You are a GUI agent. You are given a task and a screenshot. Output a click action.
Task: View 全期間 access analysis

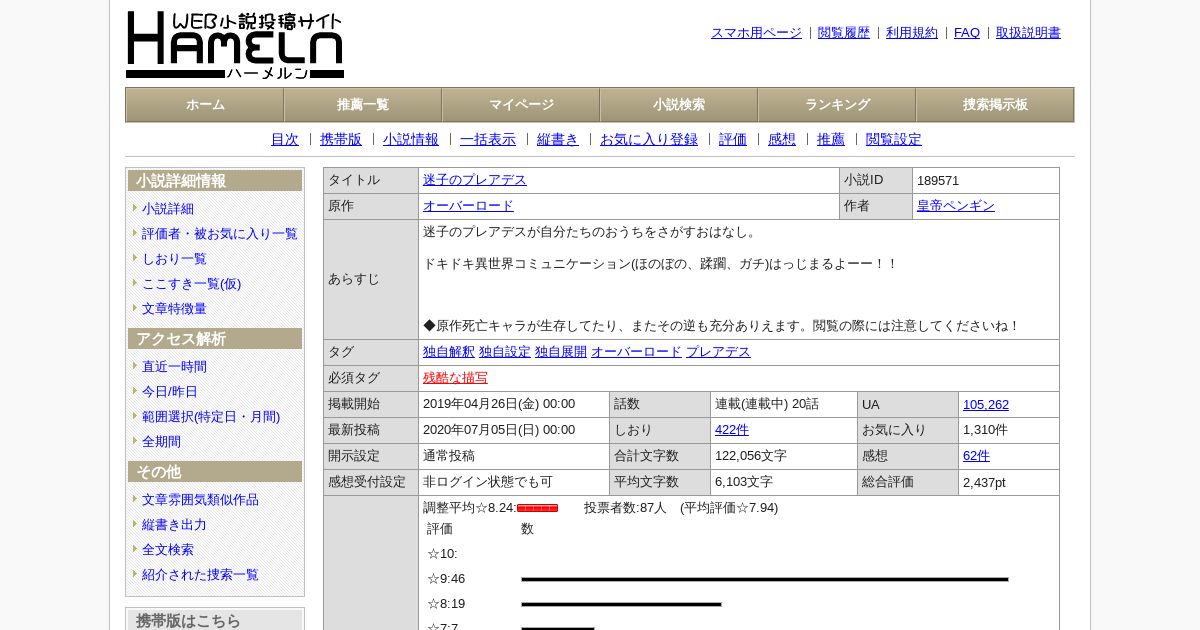(161, 442)
